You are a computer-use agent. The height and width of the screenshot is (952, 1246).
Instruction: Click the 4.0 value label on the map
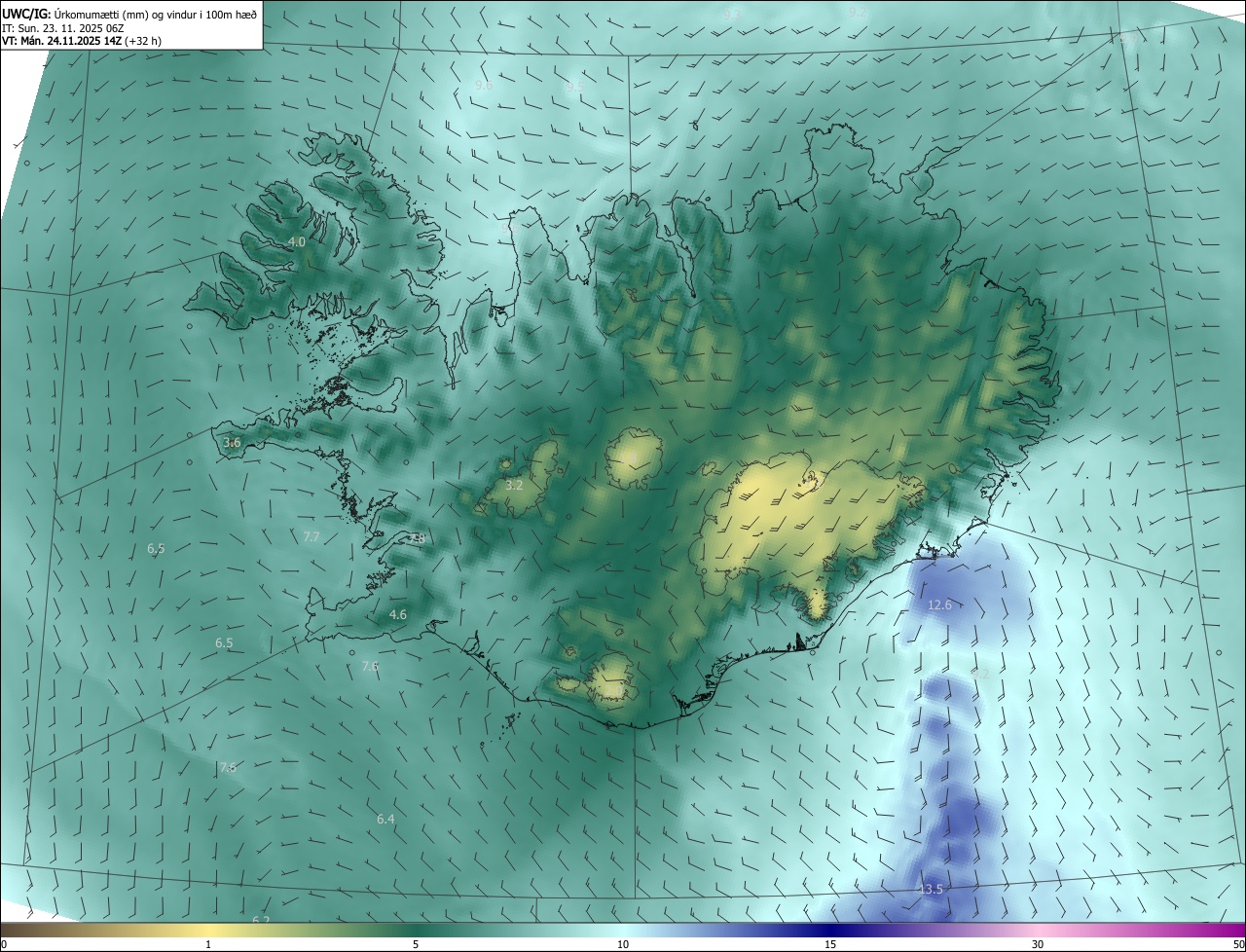pyautogui.click(x=297, y=241)
